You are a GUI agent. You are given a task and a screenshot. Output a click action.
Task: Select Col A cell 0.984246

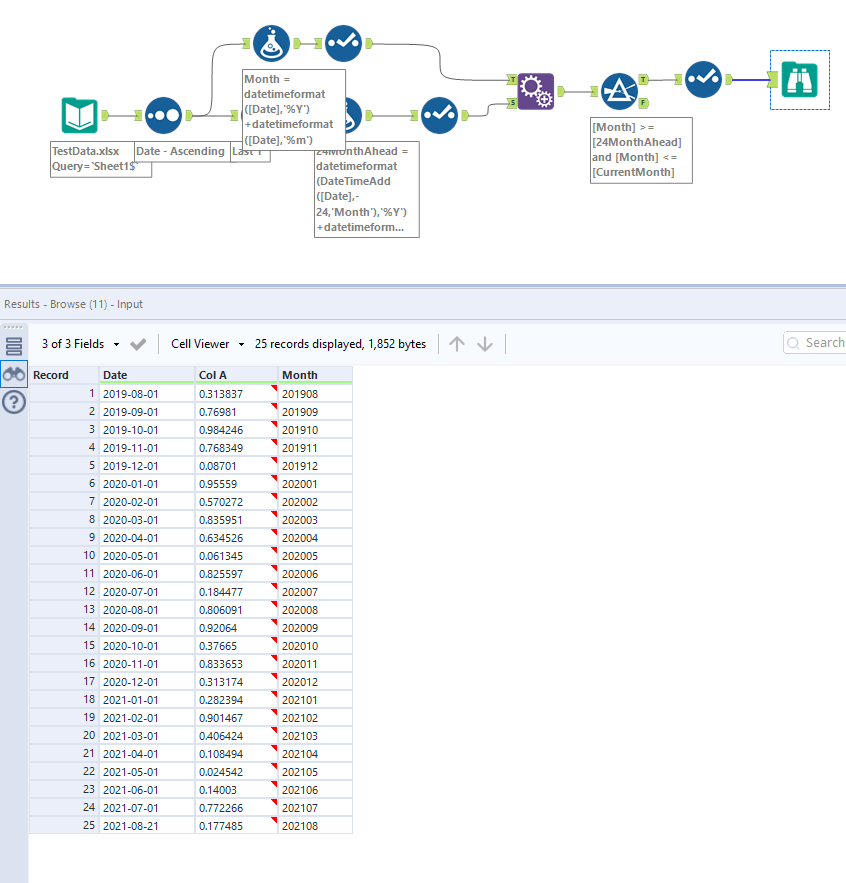(237, 430)
